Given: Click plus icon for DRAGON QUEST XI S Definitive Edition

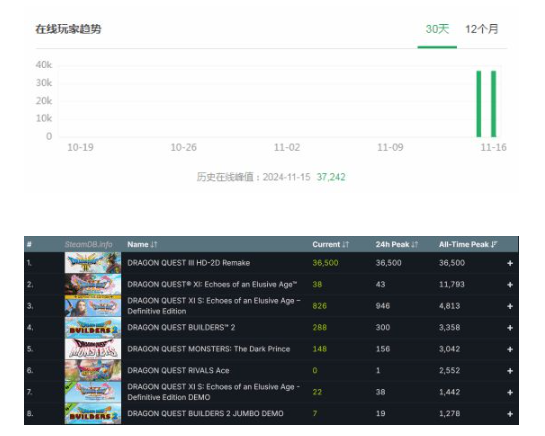Looking at the screenshot, I should coord(510,306).
